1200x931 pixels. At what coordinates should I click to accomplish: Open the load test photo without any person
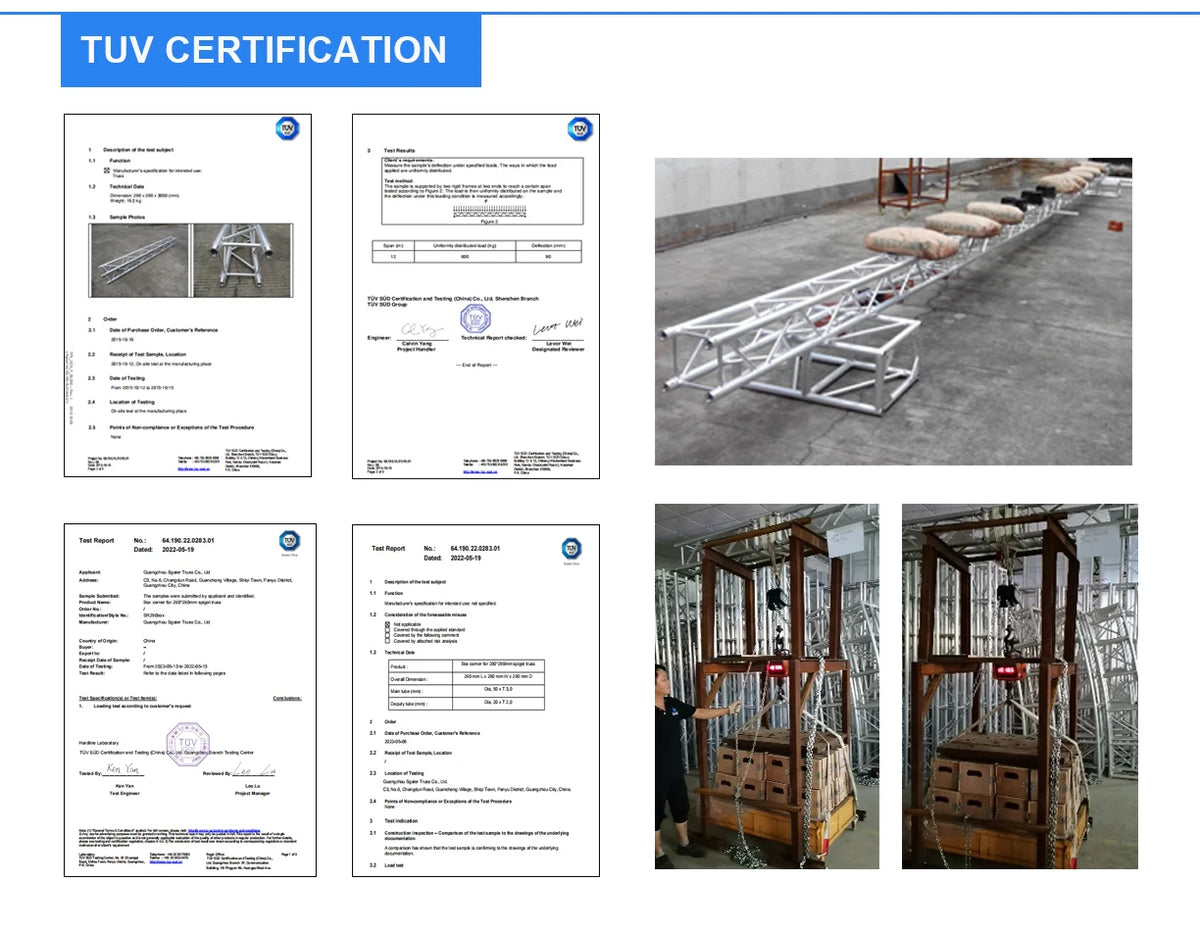coord(1020,686)
